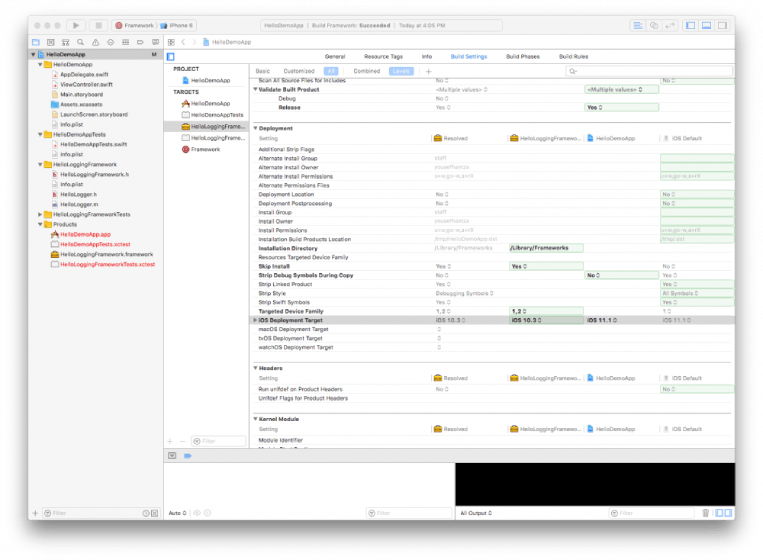This screenshot has height=560, width=763.
Task: Open the debug navigator icon
Action: 126,42
